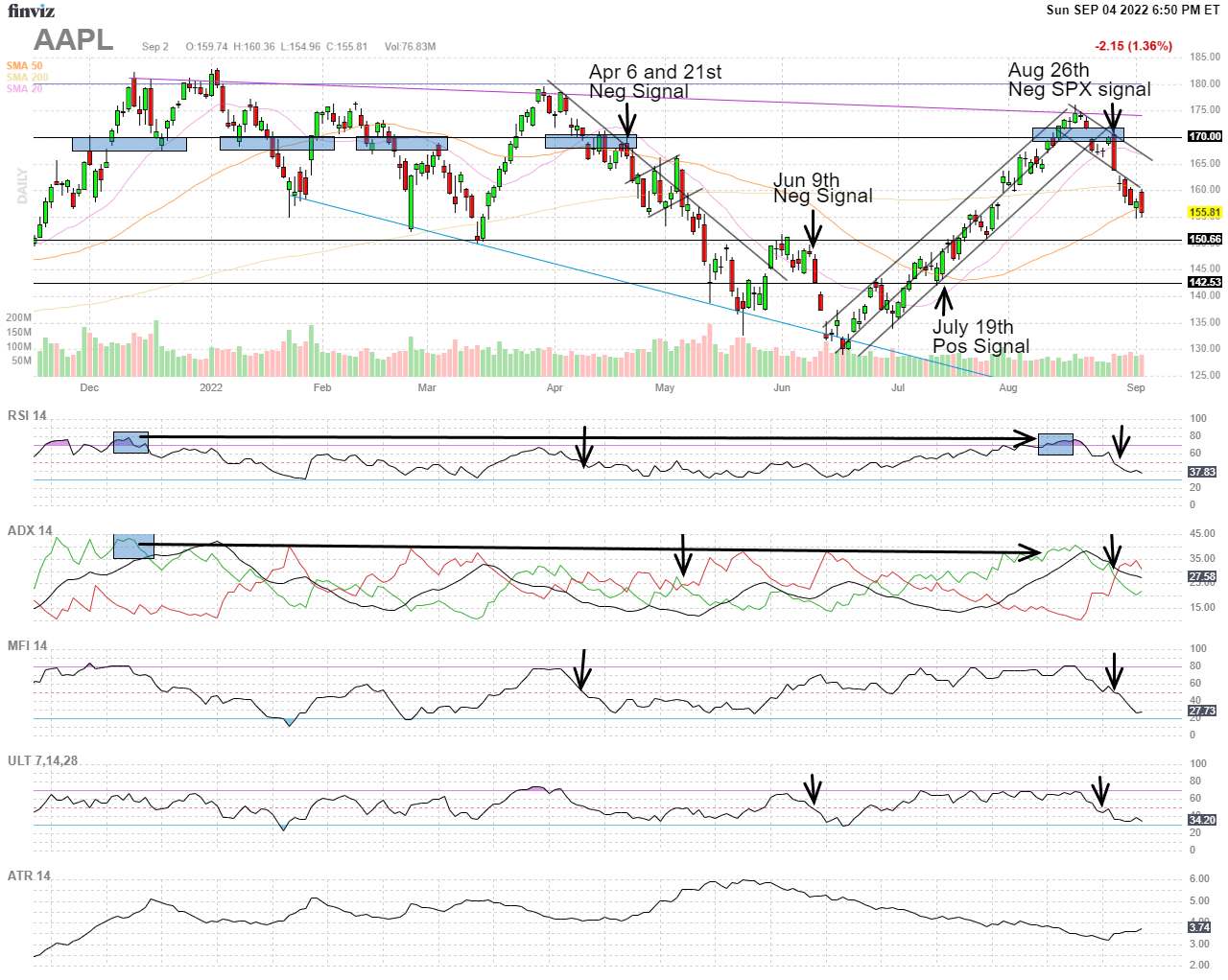
Task: Click the ULT 7,14,28 indicator label
Action: [42, 760]
